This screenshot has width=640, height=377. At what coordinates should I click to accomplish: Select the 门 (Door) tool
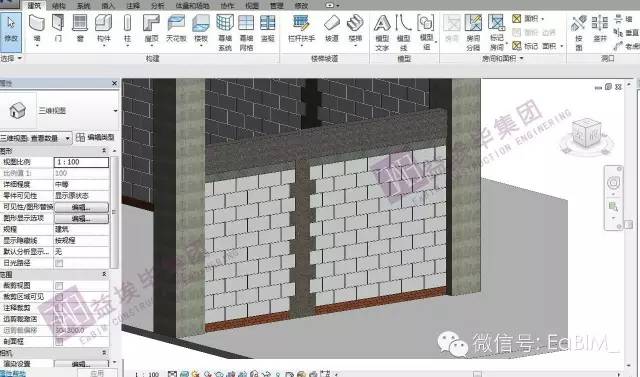[58, 29]
